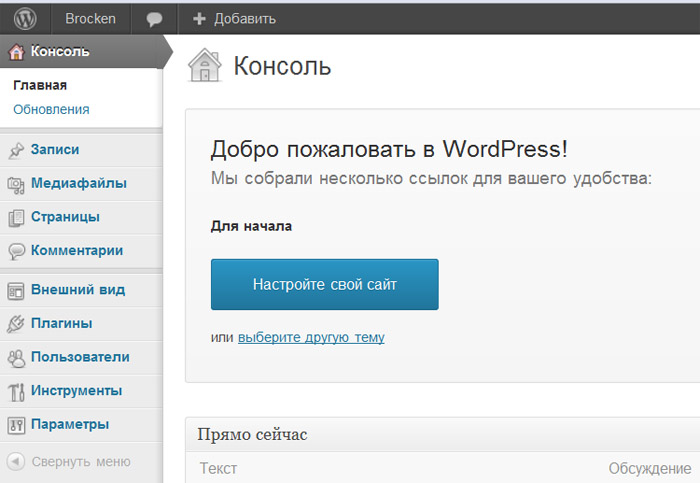This screenshot has height=483, width=700.
Task: Click the Прямо сейчас widget header
Action: (442, 434)
